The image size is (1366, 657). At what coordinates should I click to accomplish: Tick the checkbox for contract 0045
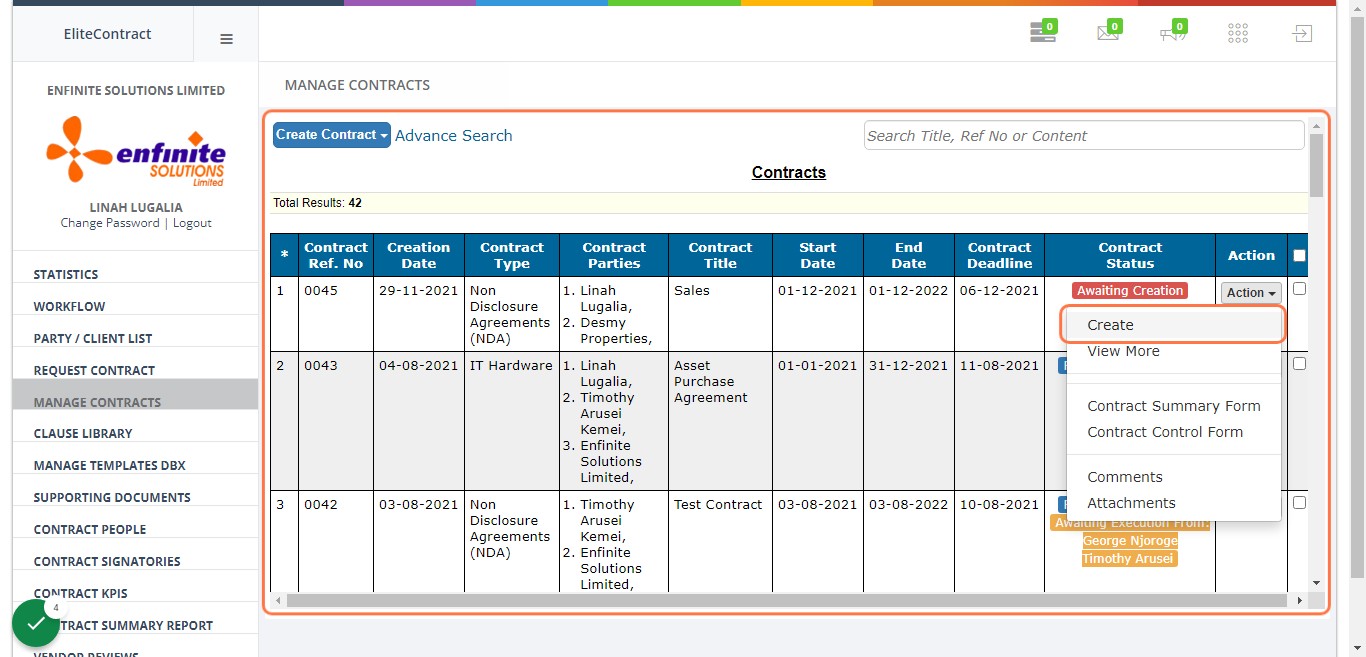pyautogui.click(x=1299, y=289)
